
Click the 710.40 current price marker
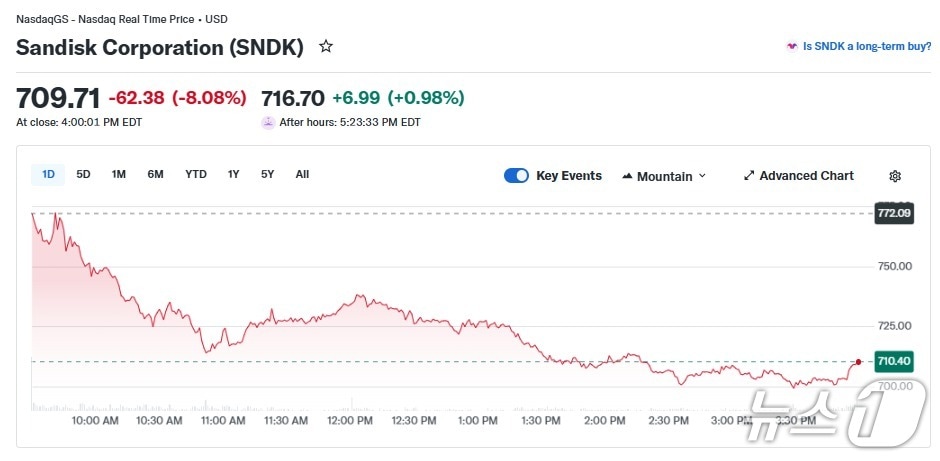click(x=893, y=361)
